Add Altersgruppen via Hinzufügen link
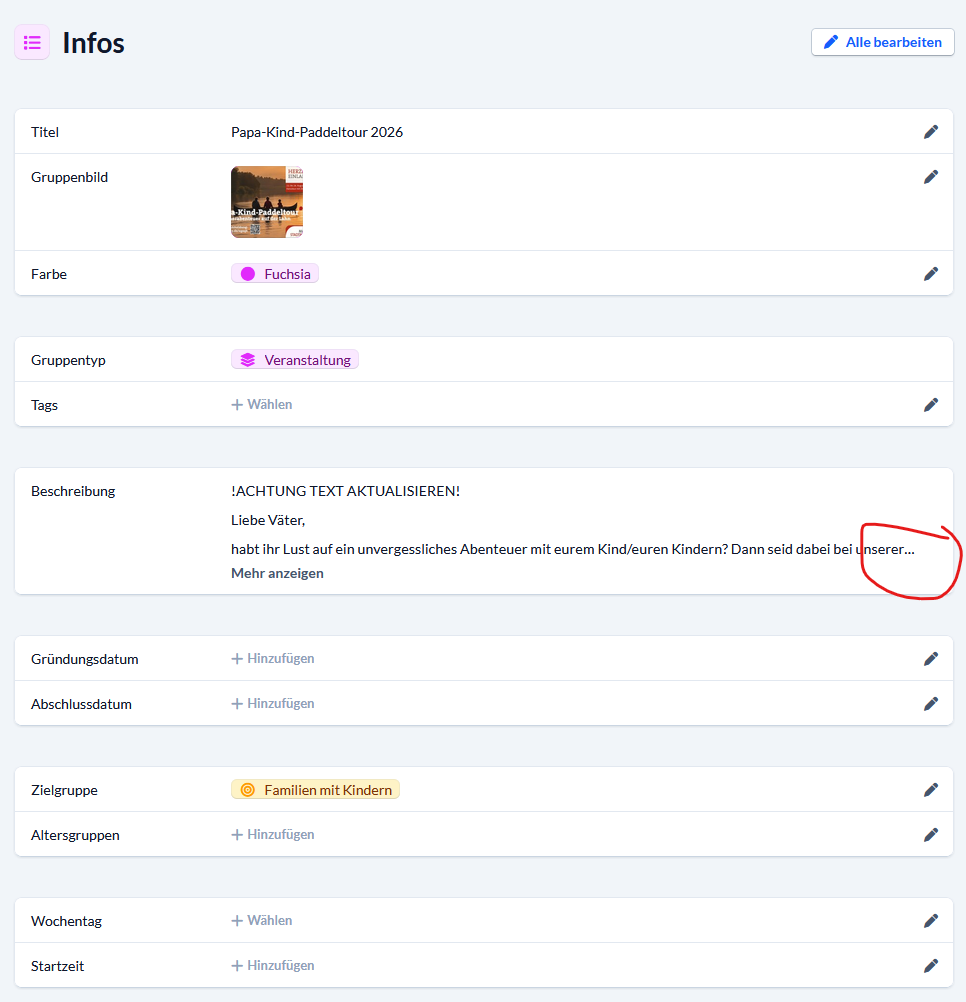 click(273, 835)
